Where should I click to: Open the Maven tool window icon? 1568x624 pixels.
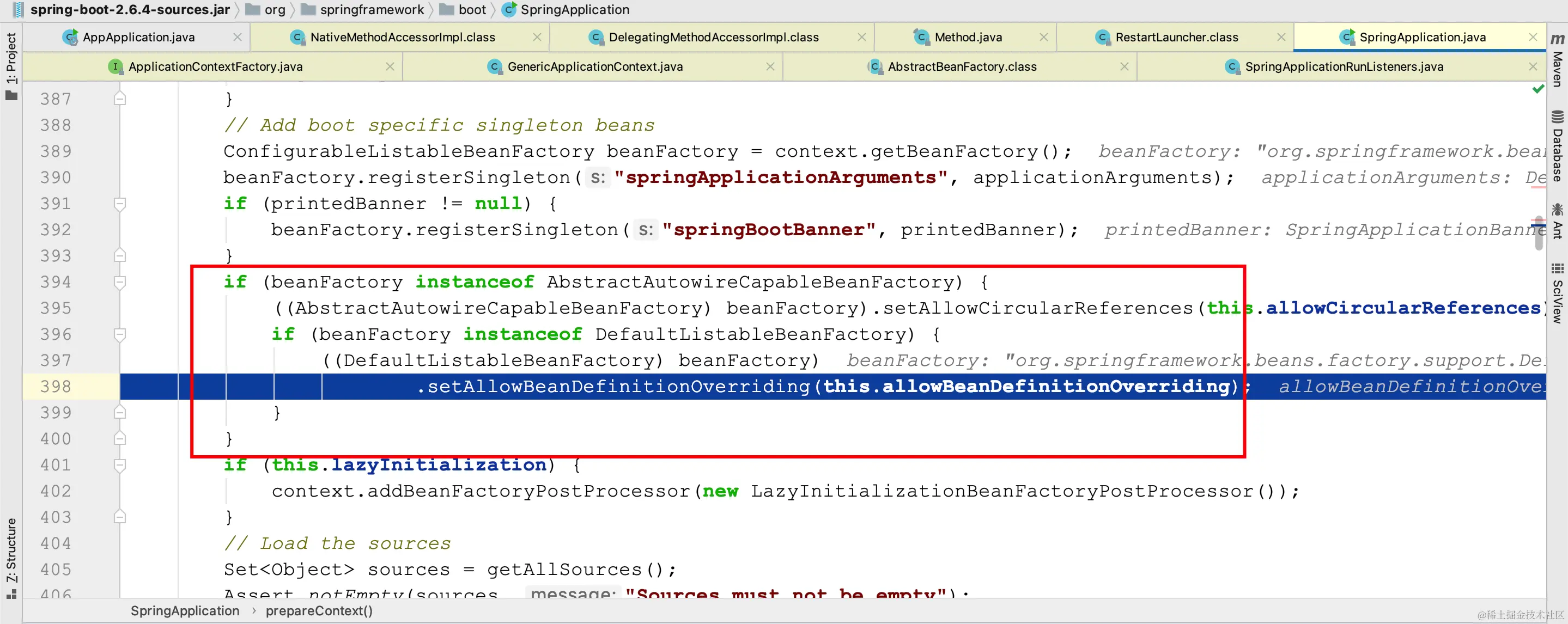1557,39
